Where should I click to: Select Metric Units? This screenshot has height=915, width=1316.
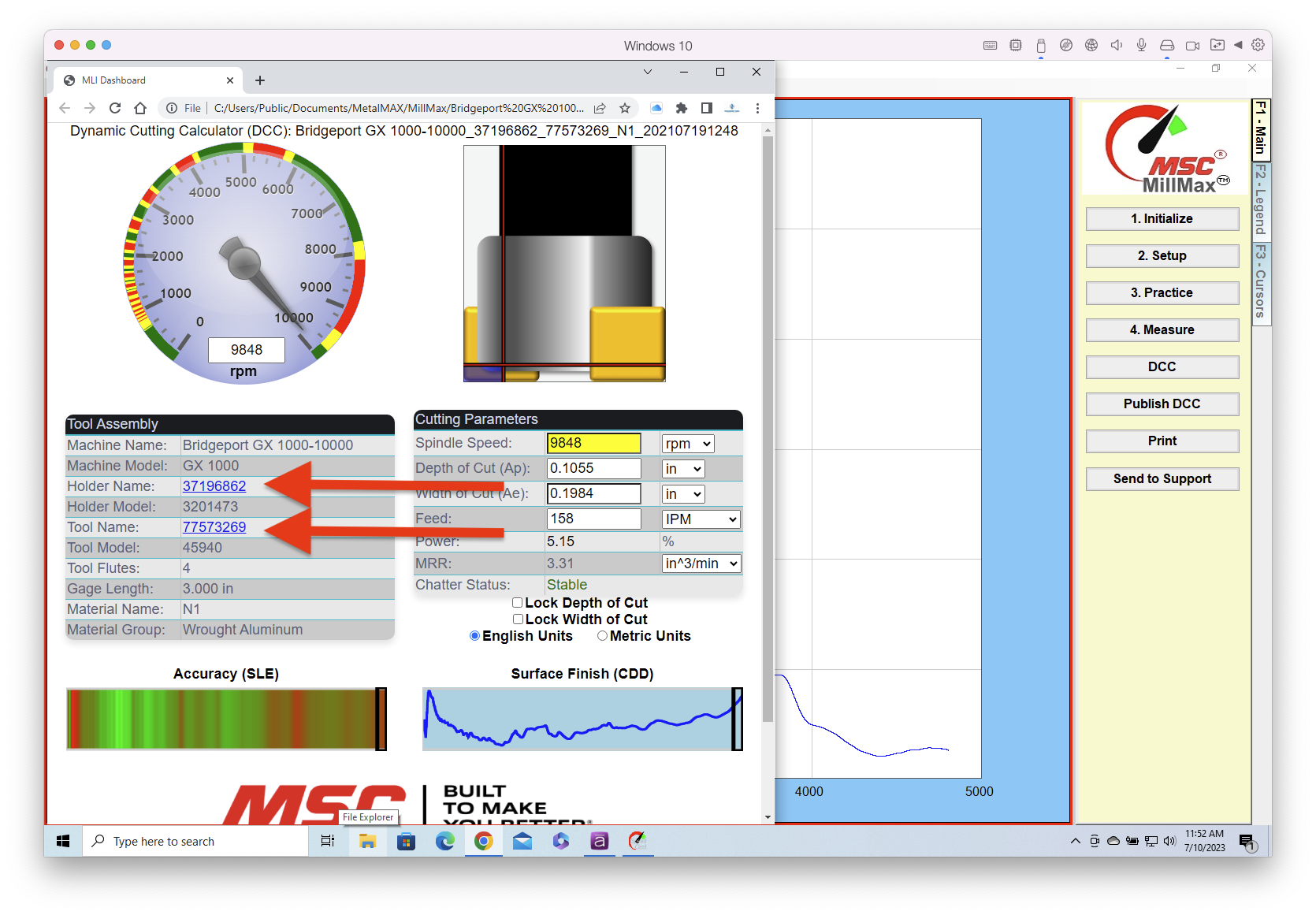click(x=602, y=636)
